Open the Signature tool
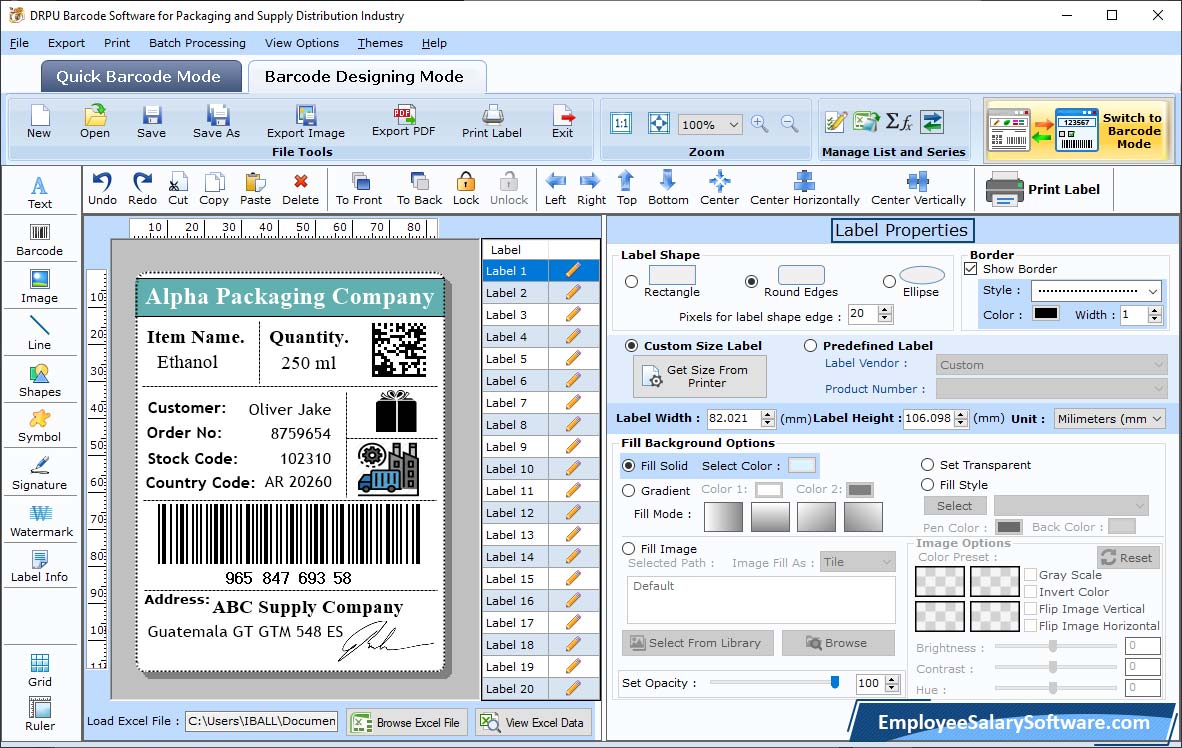The width and height of the screenshot is (1182, 748). (39, 474)
